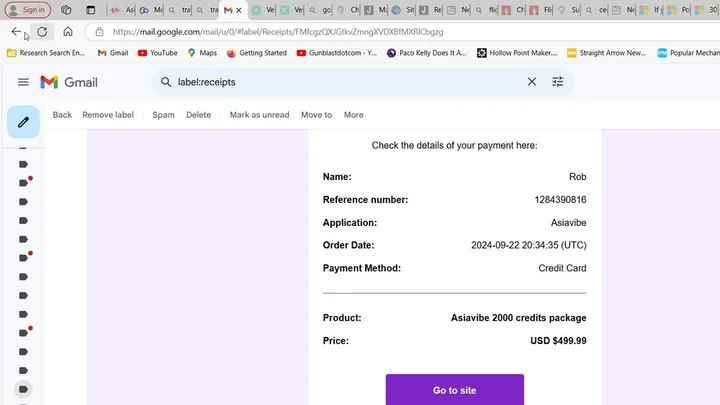The height and width of the screenshot is (405, 720).
Task: Click the browser back arrow
Action: pyautogui.click(x=16, y=31)
